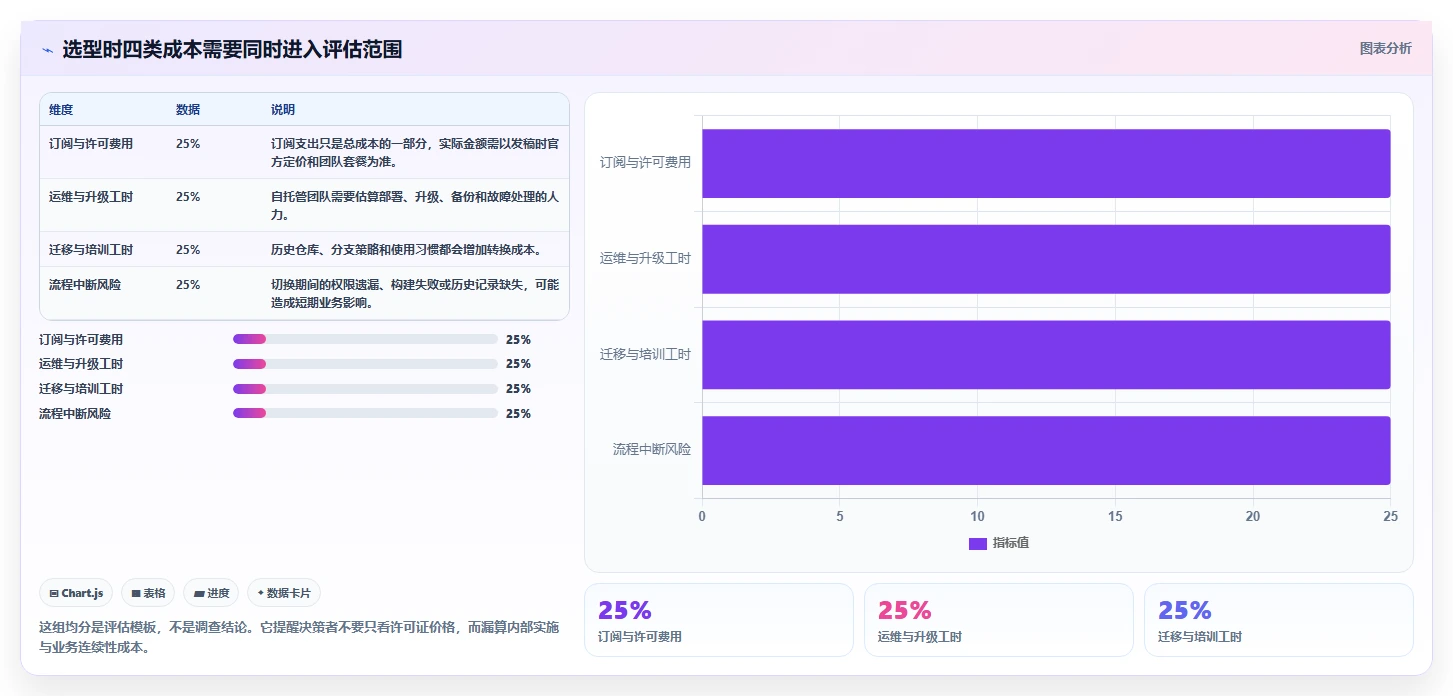This screenshot has width=1453, height=696.
Task: Click the 运维与升级工时 progress row label
Action: 81,364
